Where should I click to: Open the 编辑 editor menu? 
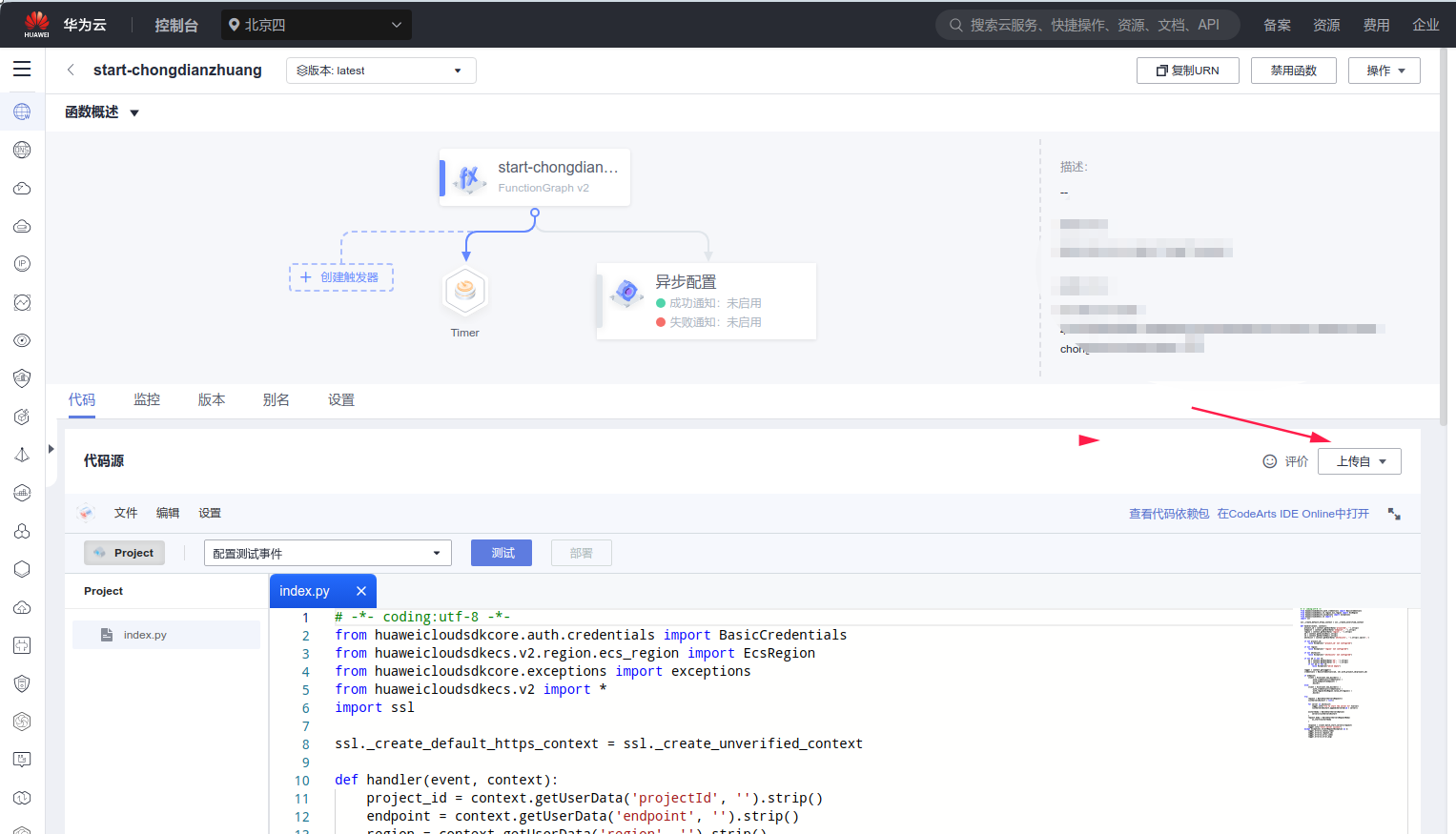[168, 513]
